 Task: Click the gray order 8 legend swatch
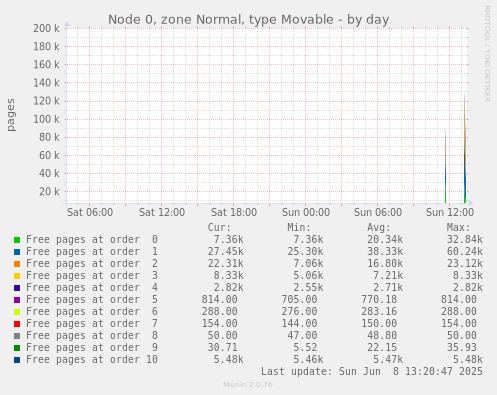click(17, 336)
